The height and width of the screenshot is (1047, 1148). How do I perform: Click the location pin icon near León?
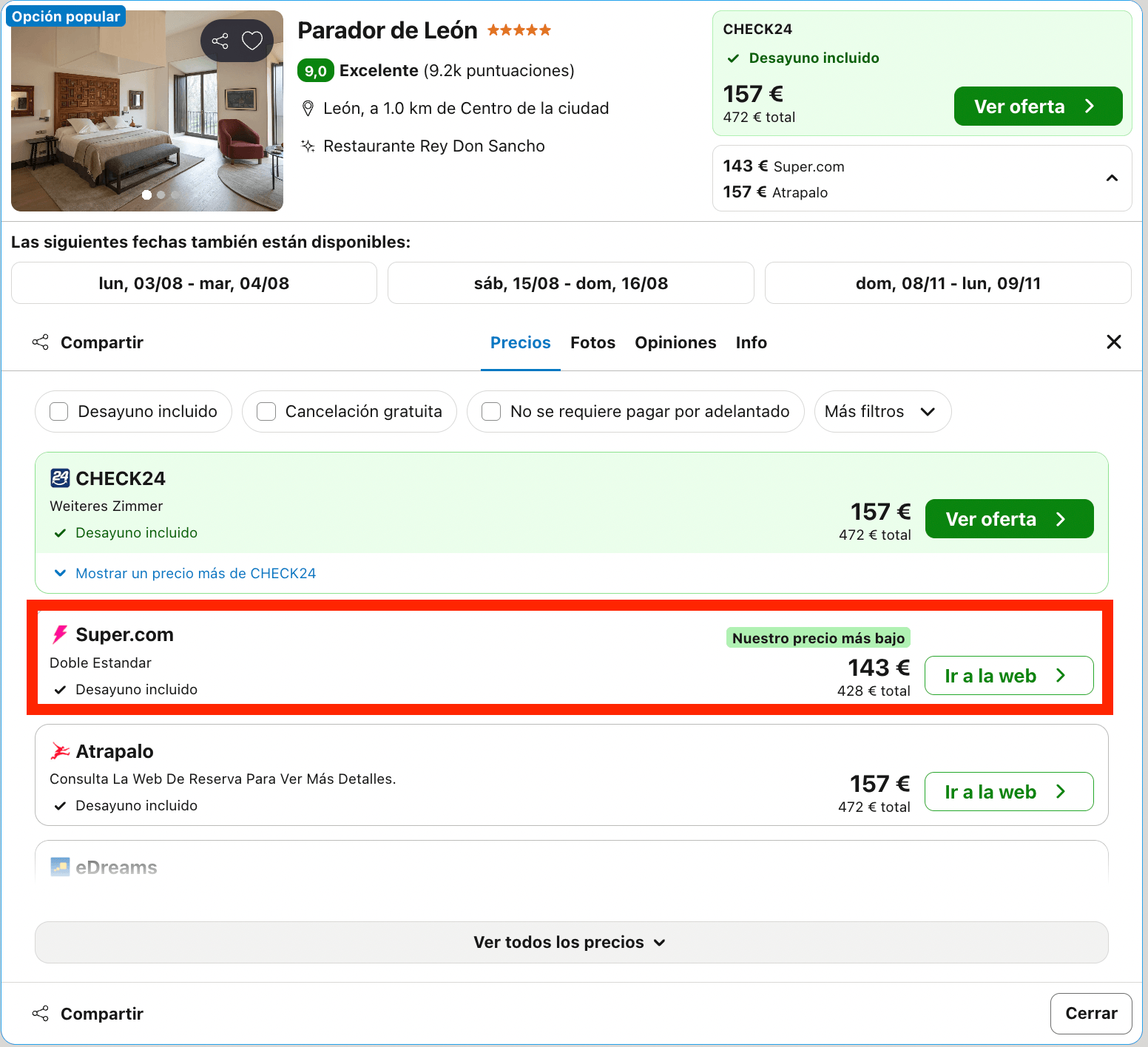coord(308,109)
